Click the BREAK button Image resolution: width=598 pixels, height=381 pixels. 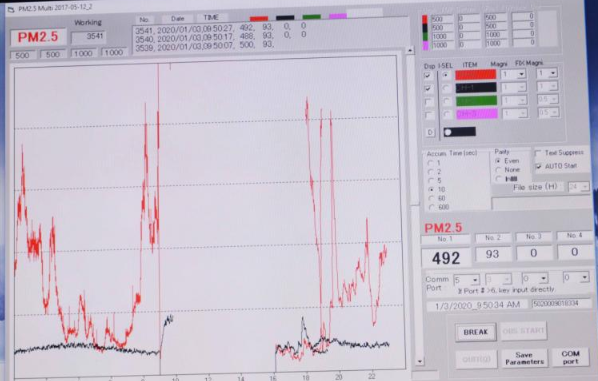click(476, 332)
